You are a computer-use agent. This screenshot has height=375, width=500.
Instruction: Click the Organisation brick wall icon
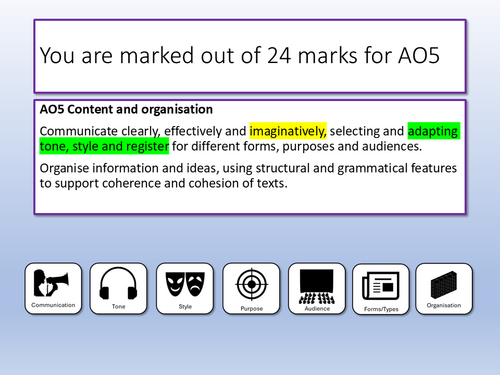[x=444, y=284]
